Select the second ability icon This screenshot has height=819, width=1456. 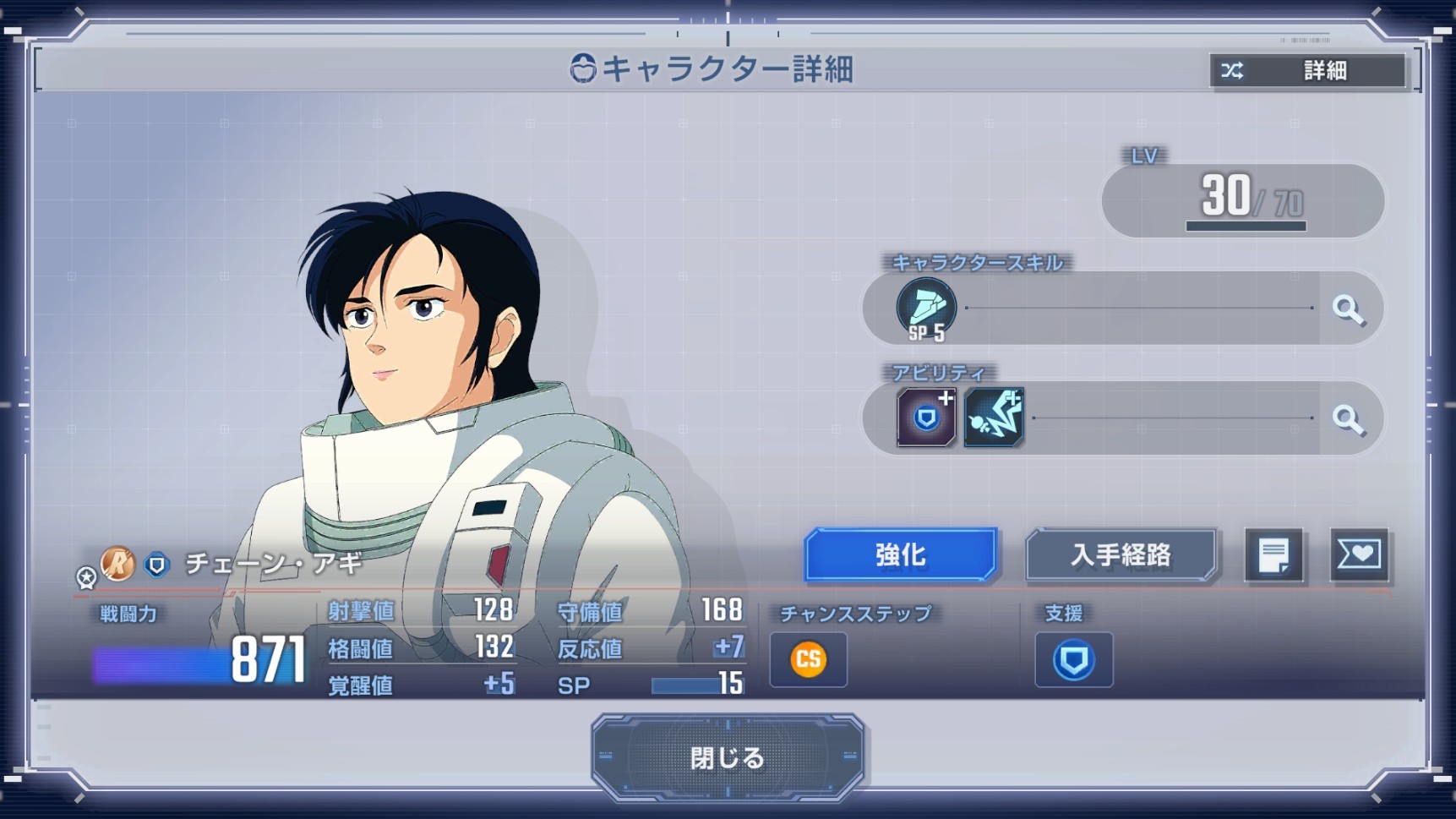[994, 417]
